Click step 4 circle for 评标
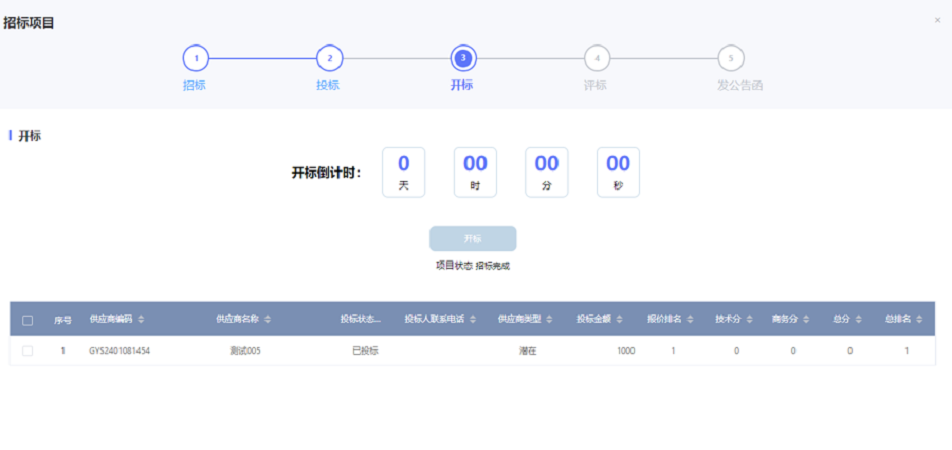Screen dimensions: 952x450 pos(597,59)
